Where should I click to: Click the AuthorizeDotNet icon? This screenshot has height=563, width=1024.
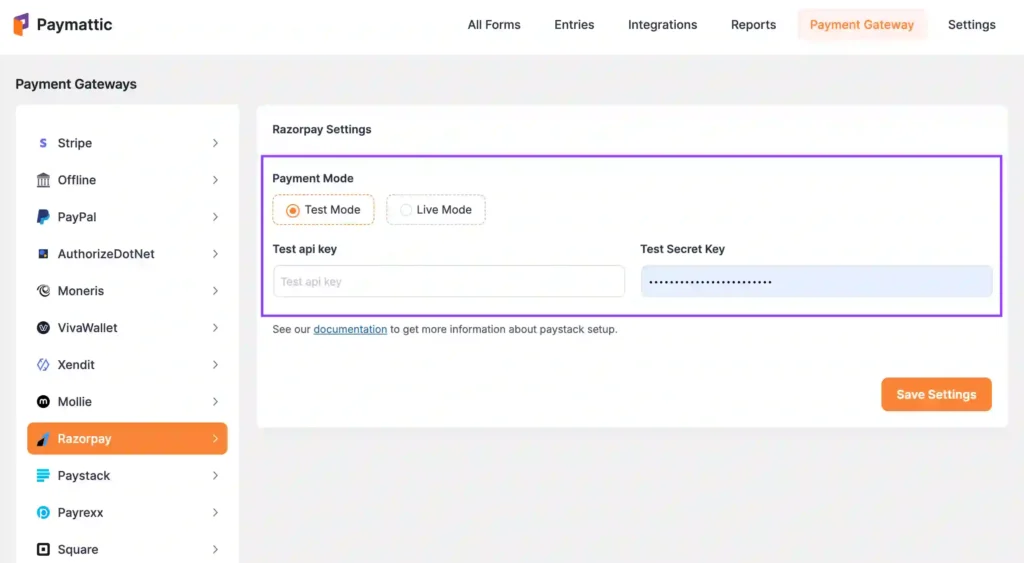coord(43,253)
